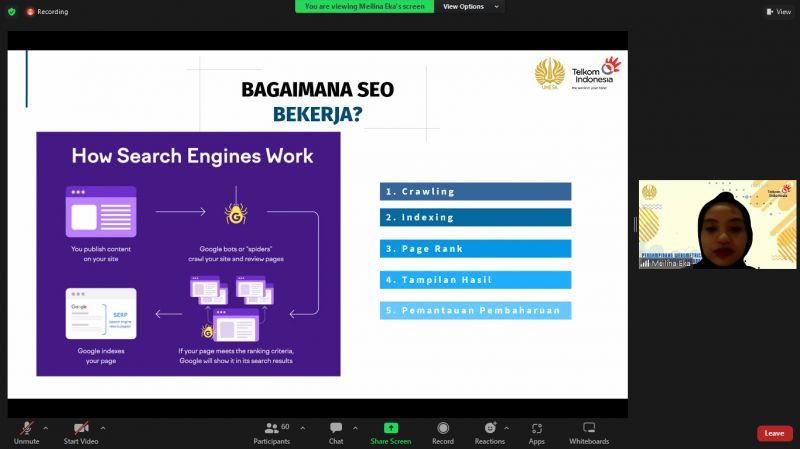Expand video options arrow beside Start Video
800x449 pixels.
point(103,427)
